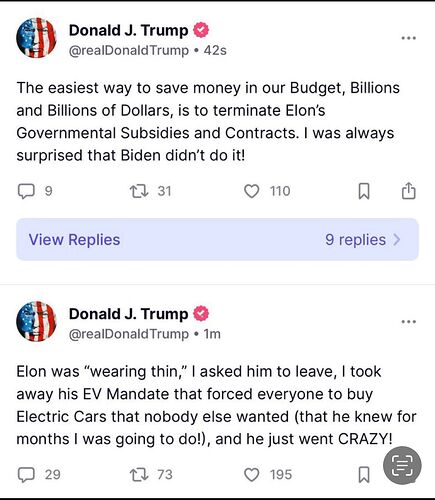
Task: Like the post about Elon's subsidies
Action: (x=252, y=192)
